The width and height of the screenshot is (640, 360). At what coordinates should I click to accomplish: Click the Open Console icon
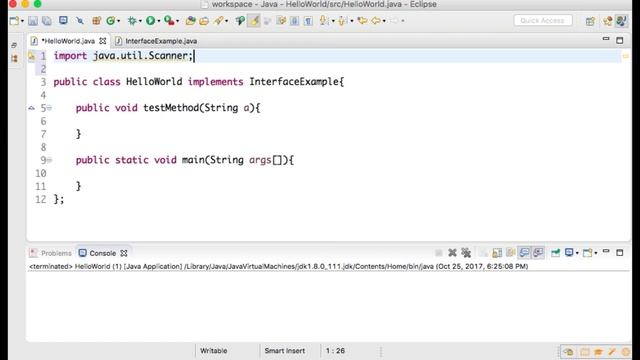click(587, 253)
